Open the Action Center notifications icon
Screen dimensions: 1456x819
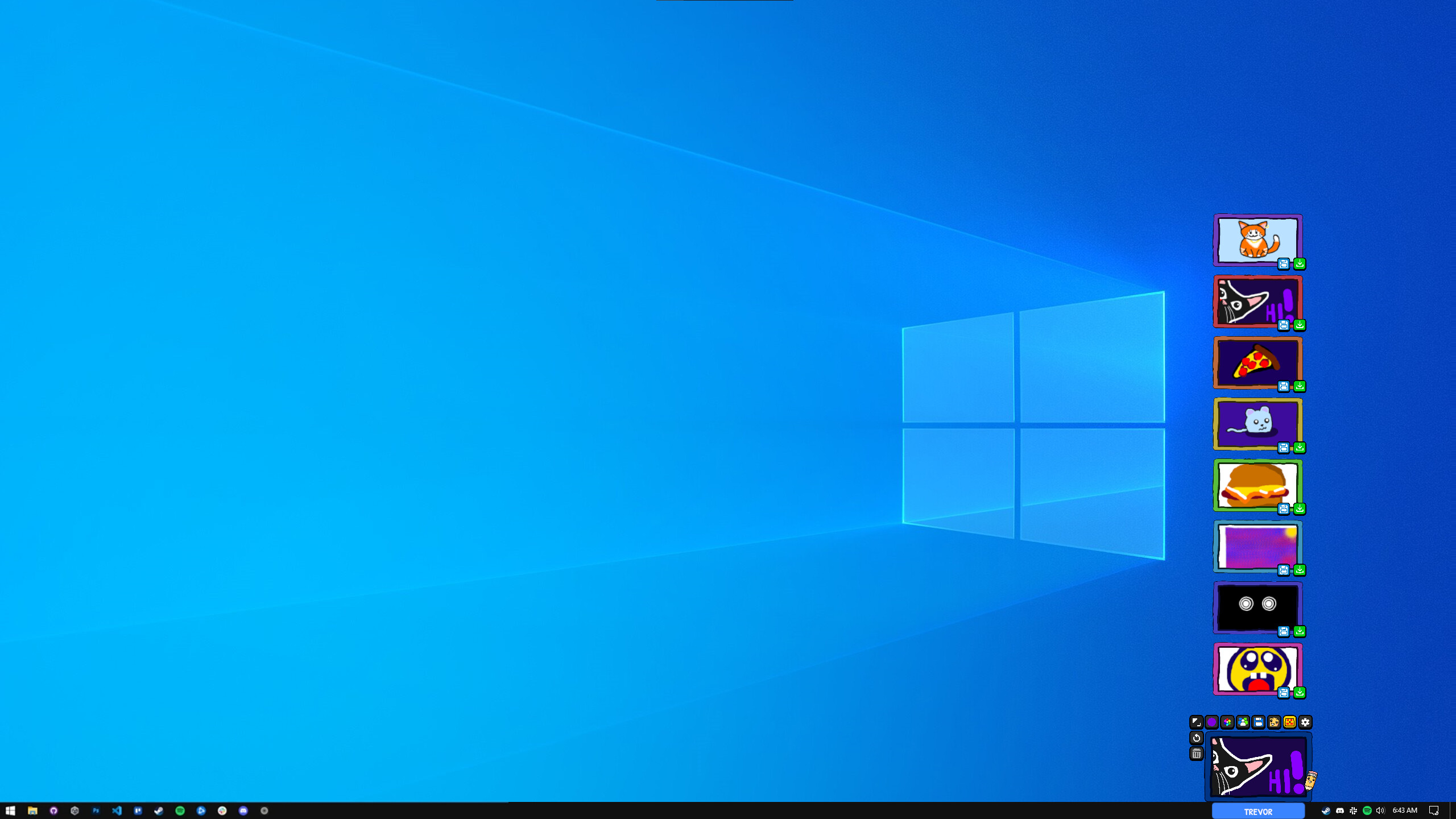pyautogui.click(x=1434, y=810)
